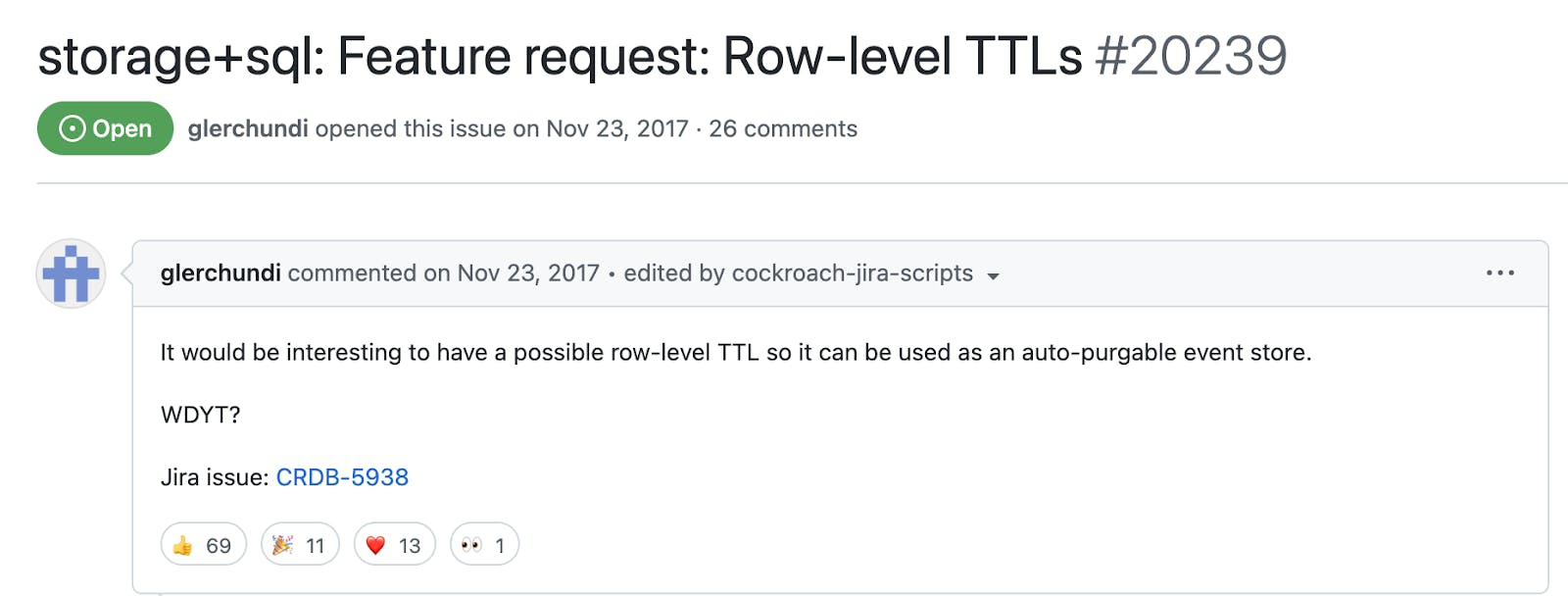Click 'opened this issue on Nov 23, 2017'

click(x=501, y=128)
